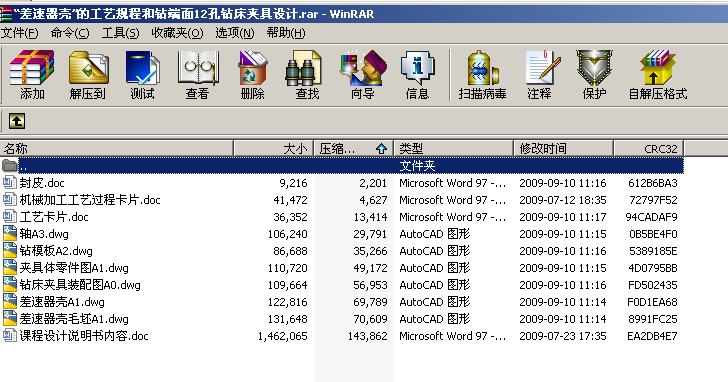Open the 收藏夹(O) menu
This screenshot has width=728, height=382.
point(177,33)
